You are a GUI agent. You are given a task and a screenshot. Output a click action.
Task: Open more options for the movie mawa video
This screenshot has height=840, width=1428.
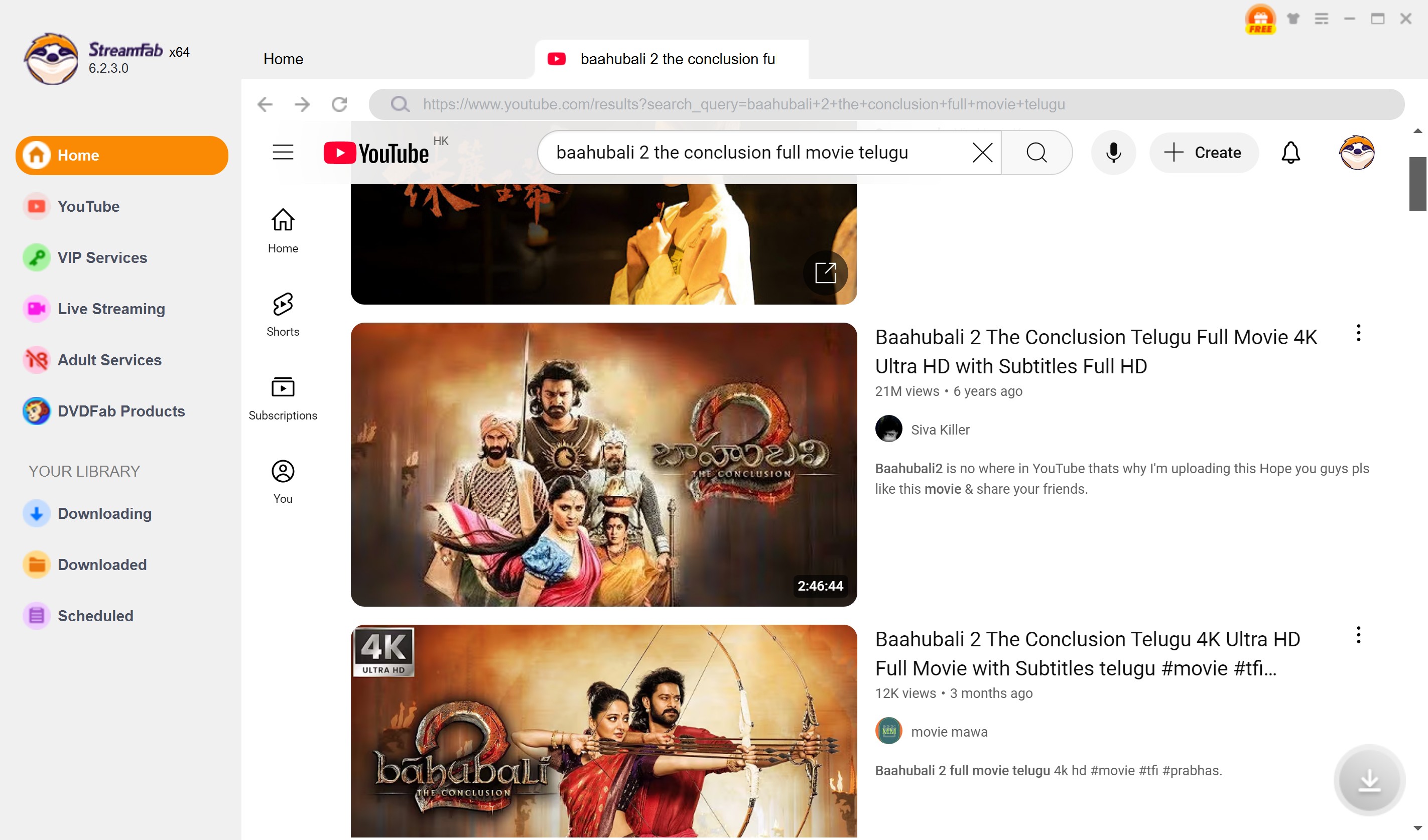click(x=1358, y=635)
